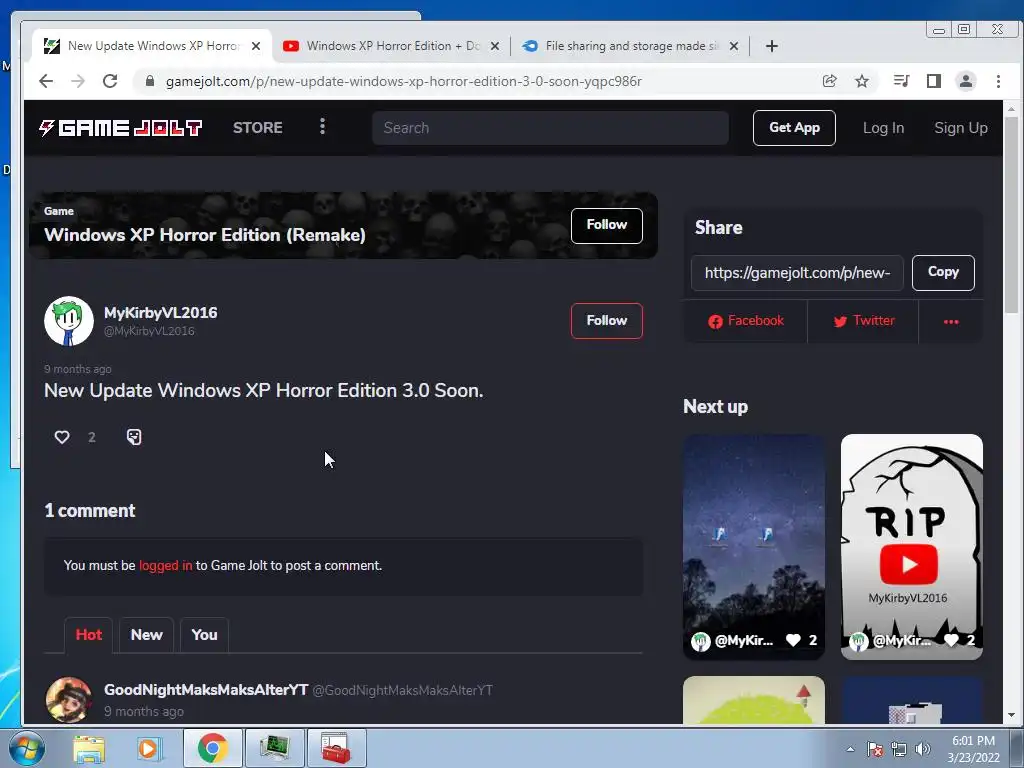Follow the Windows XP Horror Edition game
Screen dimensions: 1024x768
607,225
